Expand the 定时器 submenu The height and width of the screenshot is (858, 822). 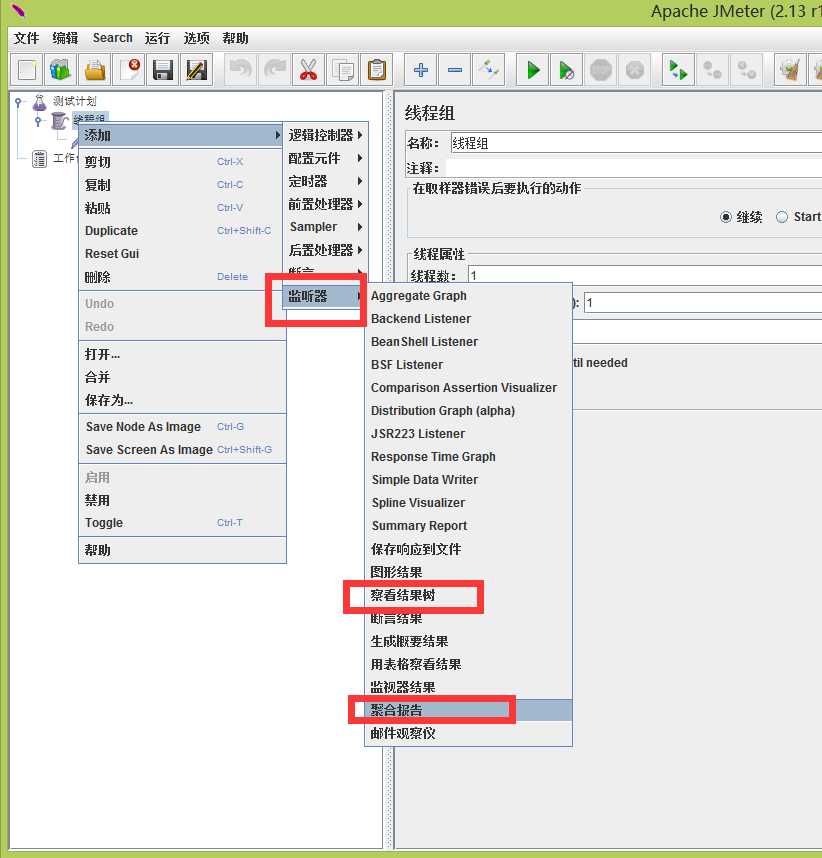tap(326, 181)
